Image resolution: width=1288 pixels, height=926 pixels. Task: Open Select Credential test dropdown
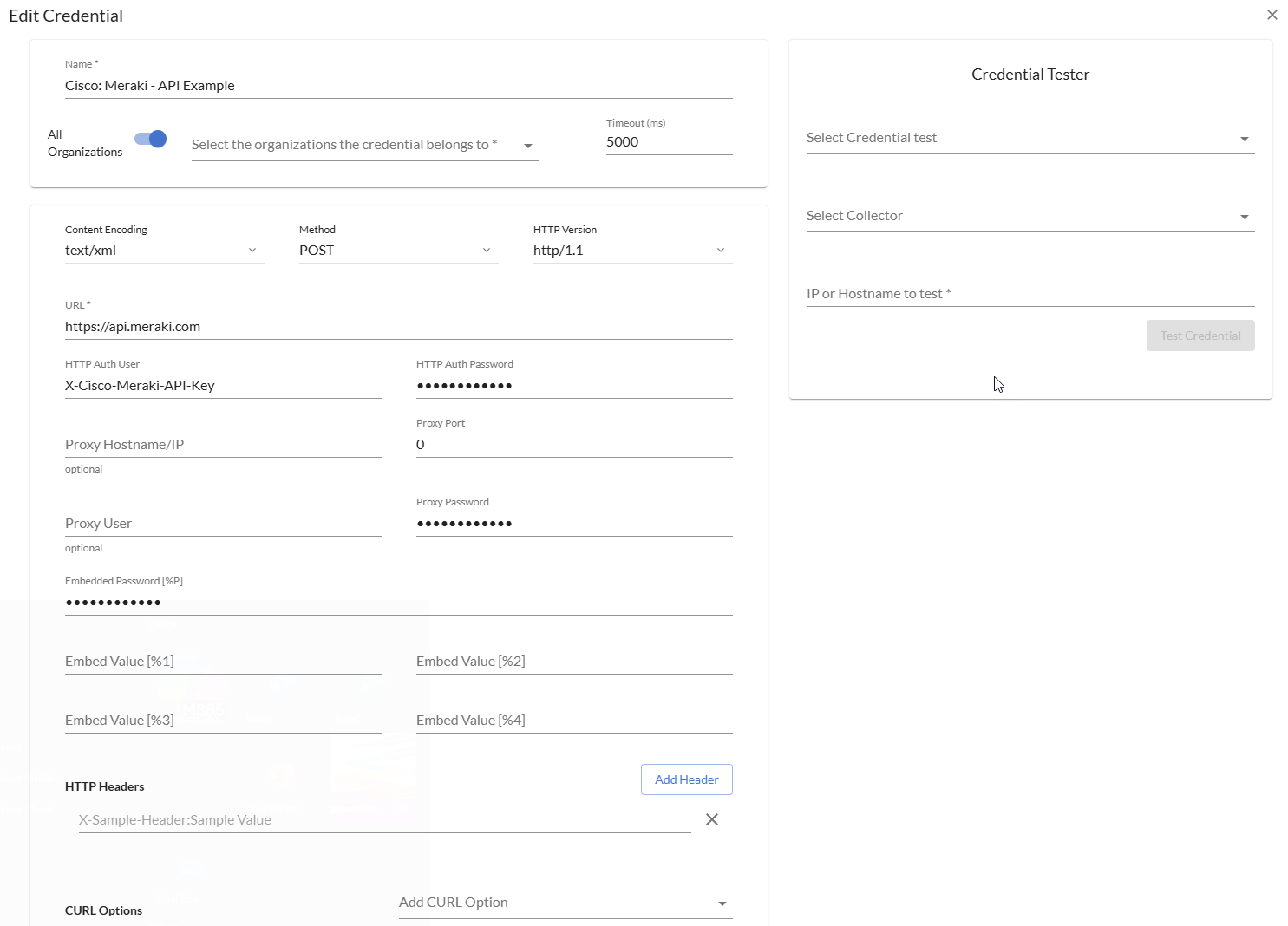click(x=1030, y=138)
